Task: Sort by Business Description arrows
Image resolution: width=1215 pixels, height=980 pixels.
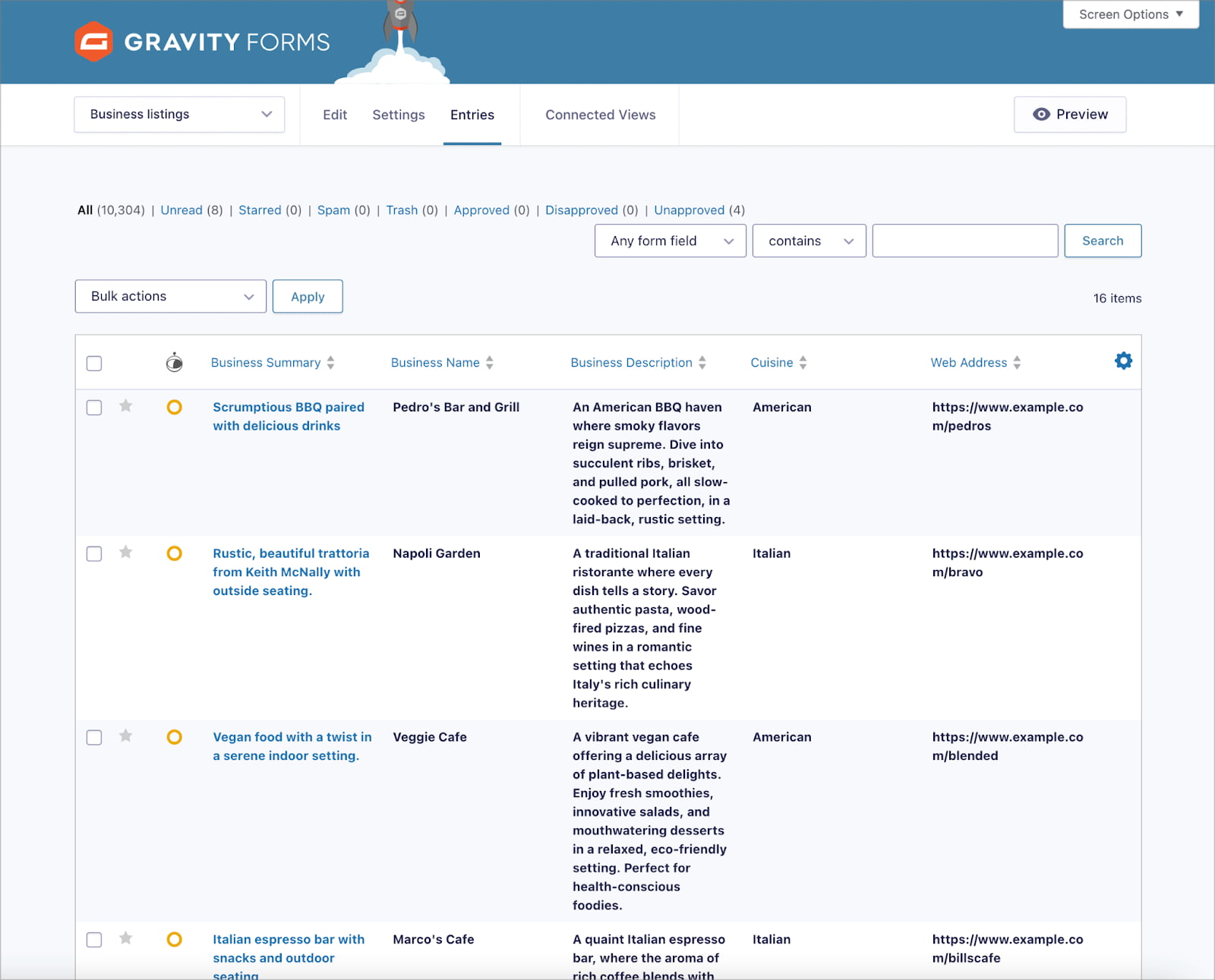Action: [702, 363]
